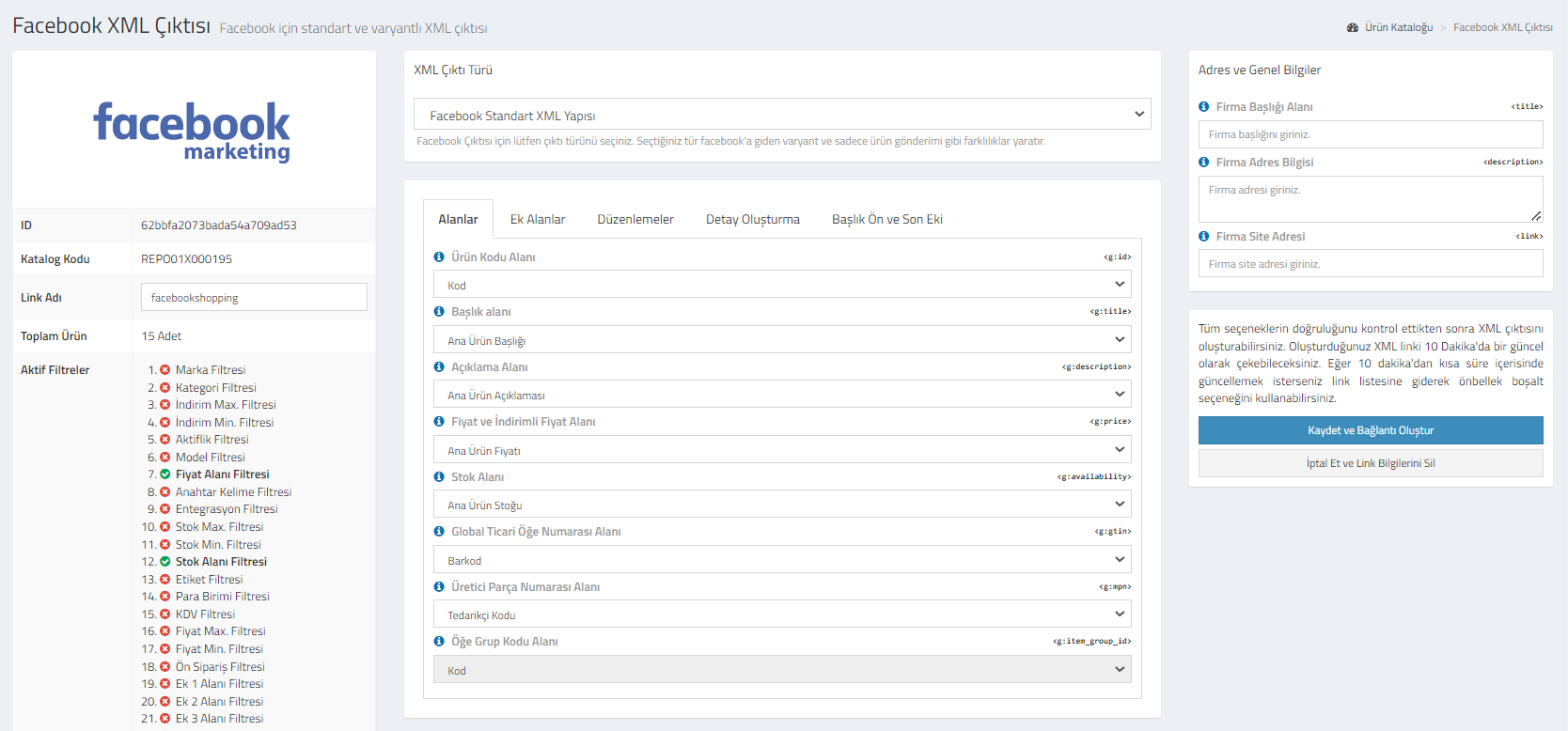Click the Firma başlığını giriniz field
This screenshot has height=731, width=1568.
click(x=1371, y=134)
